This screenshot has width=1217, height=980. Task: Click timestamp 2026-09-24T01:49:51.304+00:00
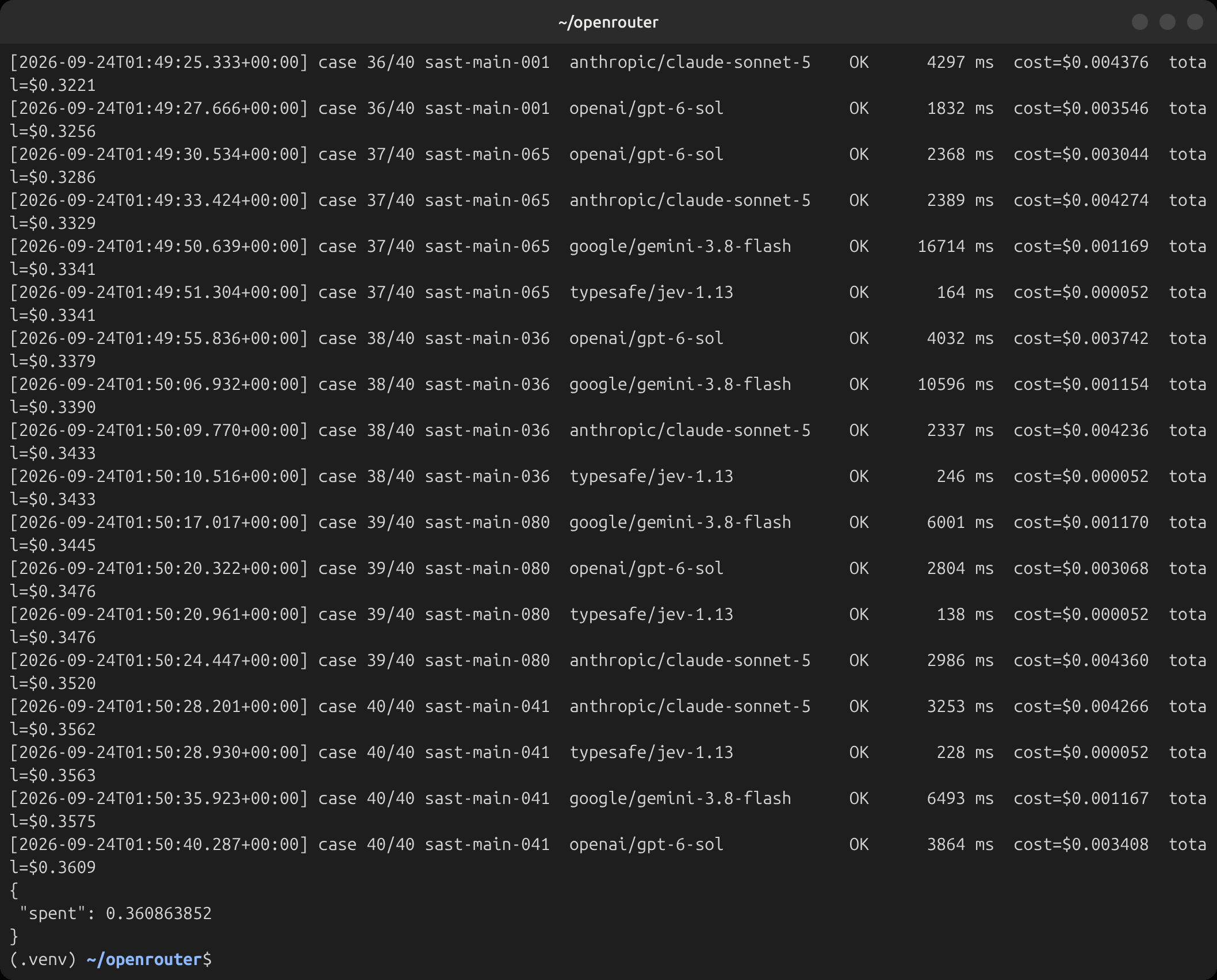click(x=159, y=292)
